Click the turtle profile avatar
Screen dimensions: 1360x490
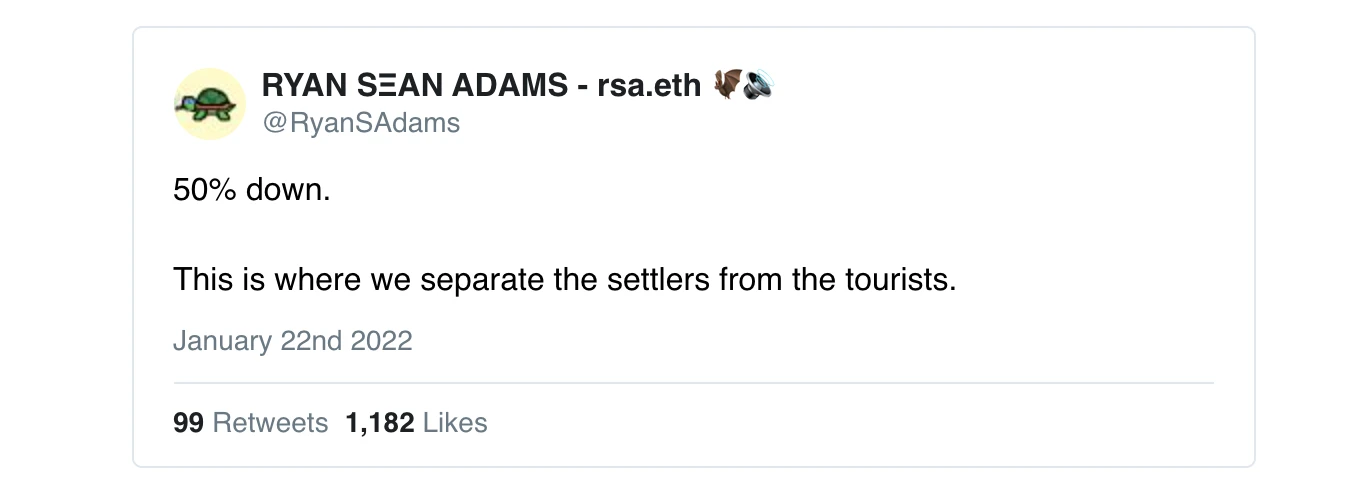pos(209,104)
